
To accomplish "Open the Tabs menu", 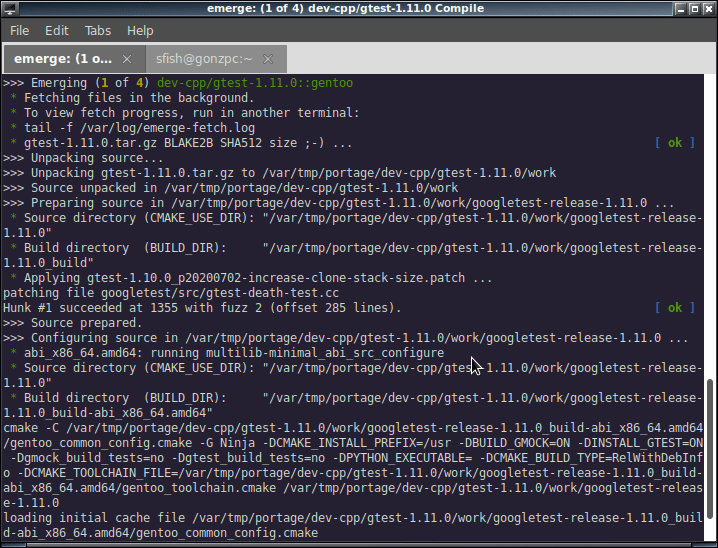I will (x=98, y=31).
